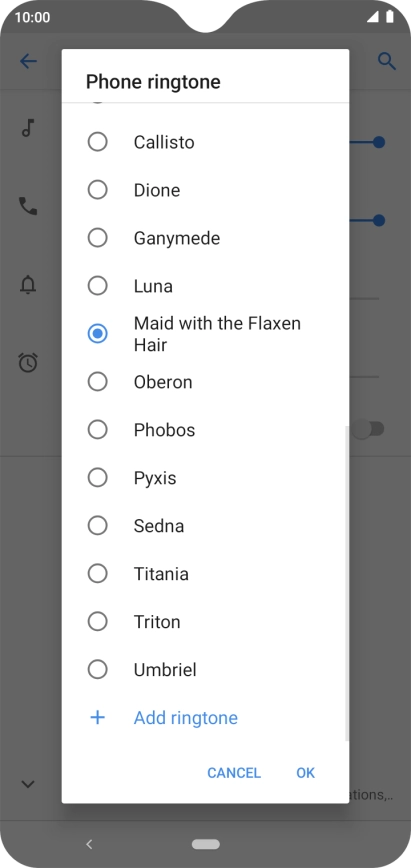Select Phobos from the ringtone list

point(205,430)
